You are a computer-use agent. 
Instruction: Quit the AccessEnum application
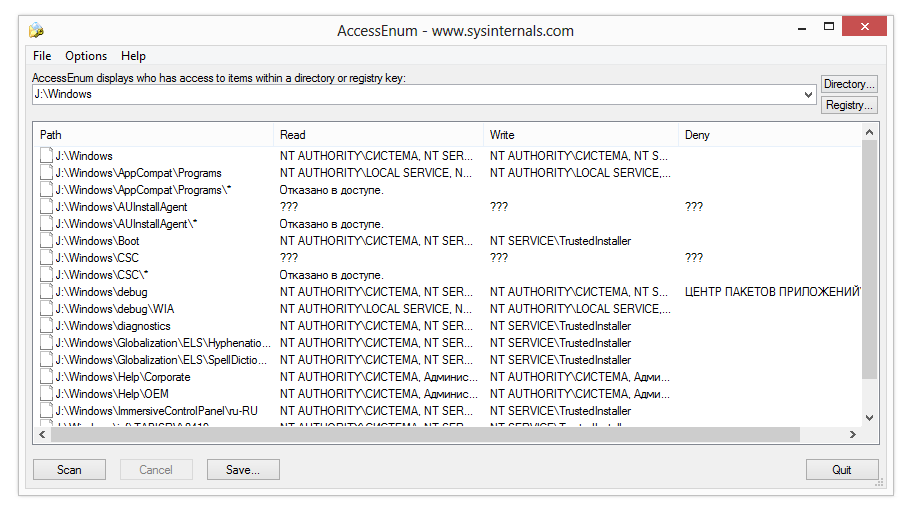pos(842,470)
